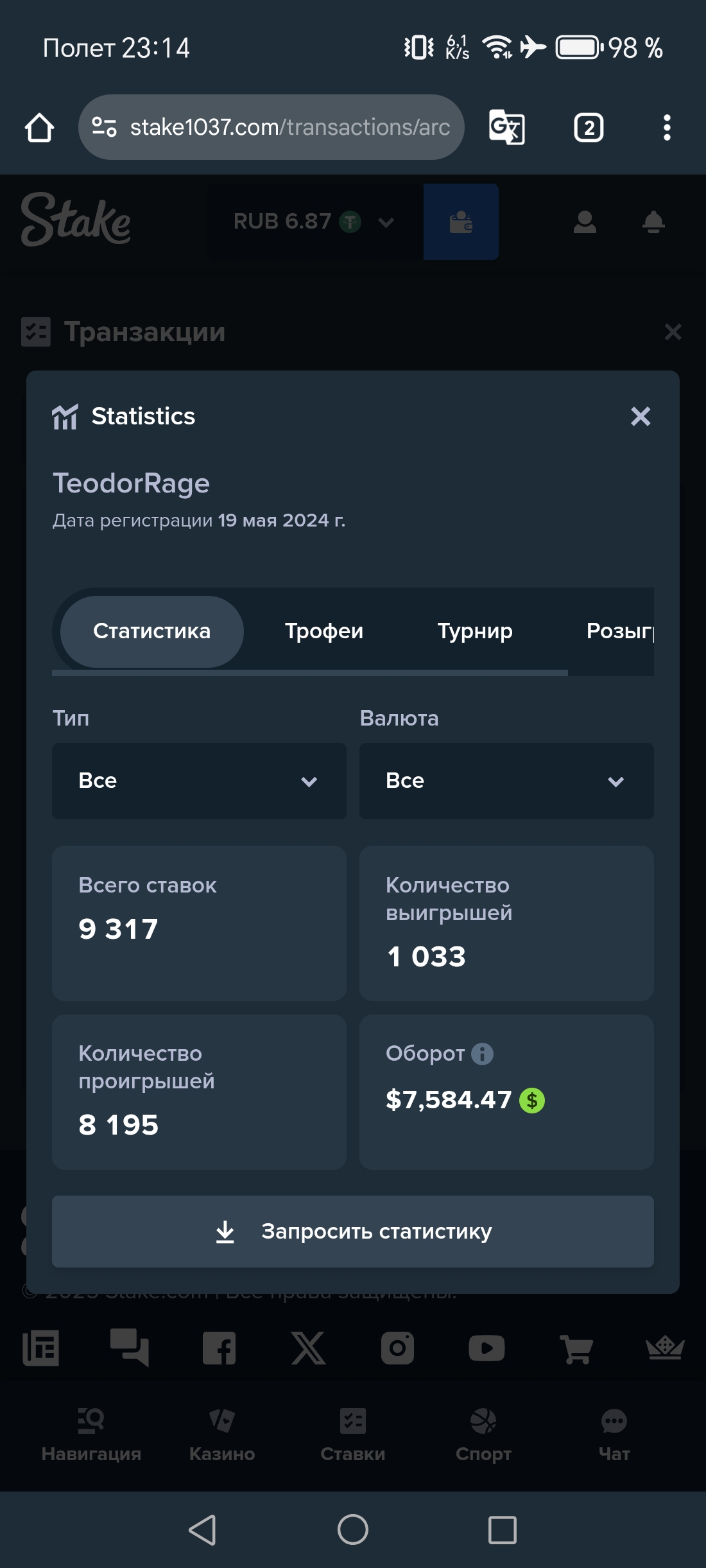The image size is (706, 1568).
Task: Expand the Тип dropdown
Action: pos(199,781)
